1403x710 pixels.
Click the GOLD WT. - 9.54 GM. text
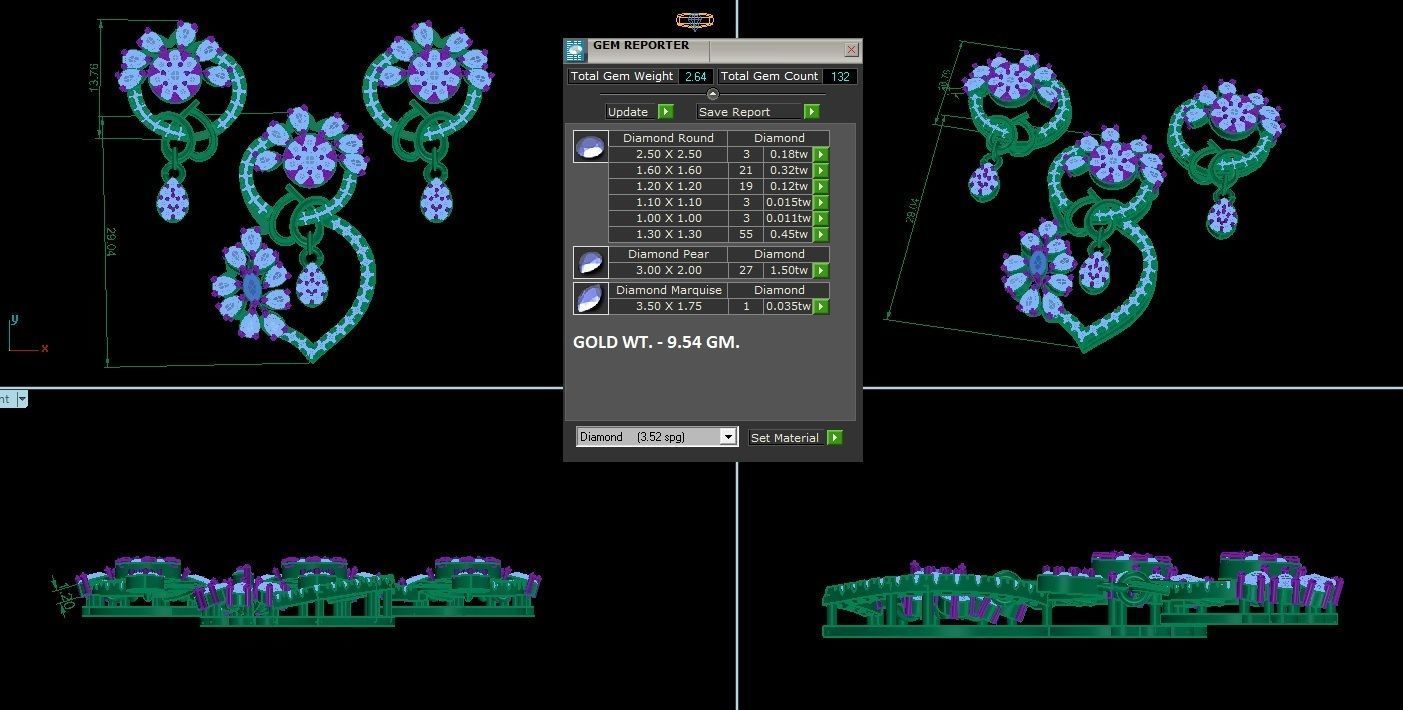point(656,342)
